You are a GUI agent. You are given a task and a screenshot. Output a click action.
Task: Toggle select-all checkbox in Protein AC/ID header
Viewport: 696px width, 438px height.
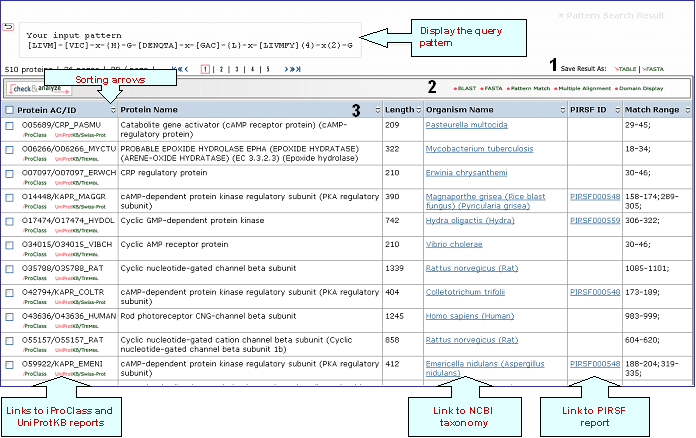tap(9, 110)
